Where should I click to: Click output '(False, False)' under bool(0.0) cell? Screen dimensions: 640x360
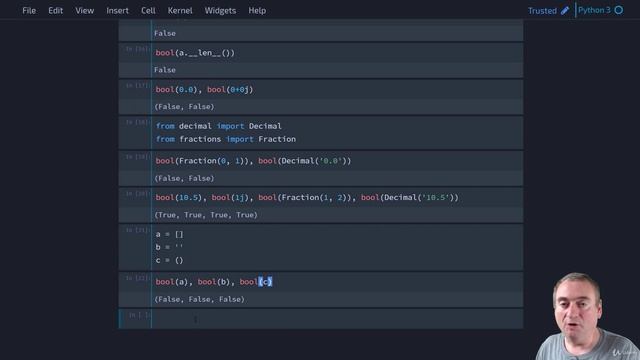coord(184,107)
